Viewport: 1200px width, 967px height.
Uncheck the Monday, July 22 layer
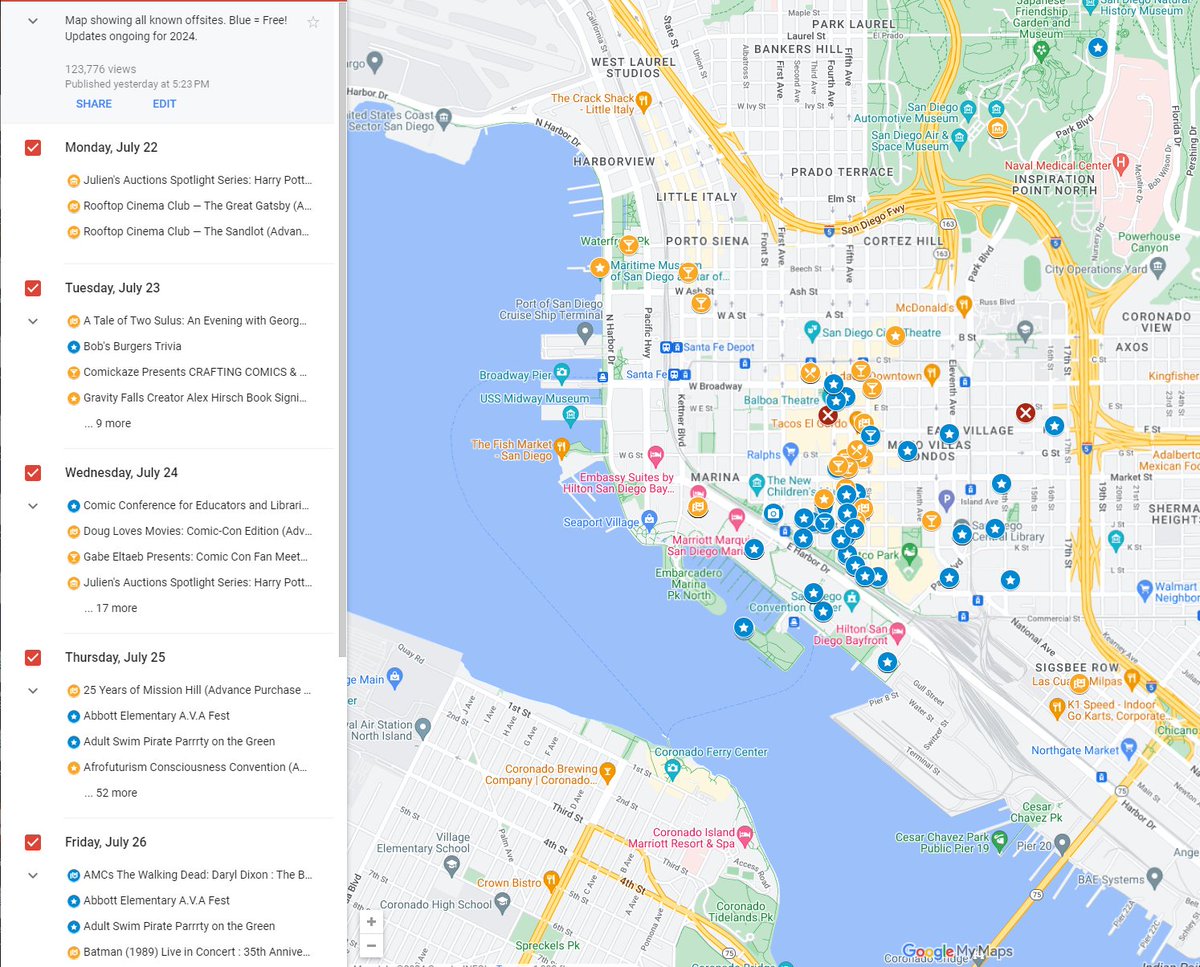coord(32,147)
